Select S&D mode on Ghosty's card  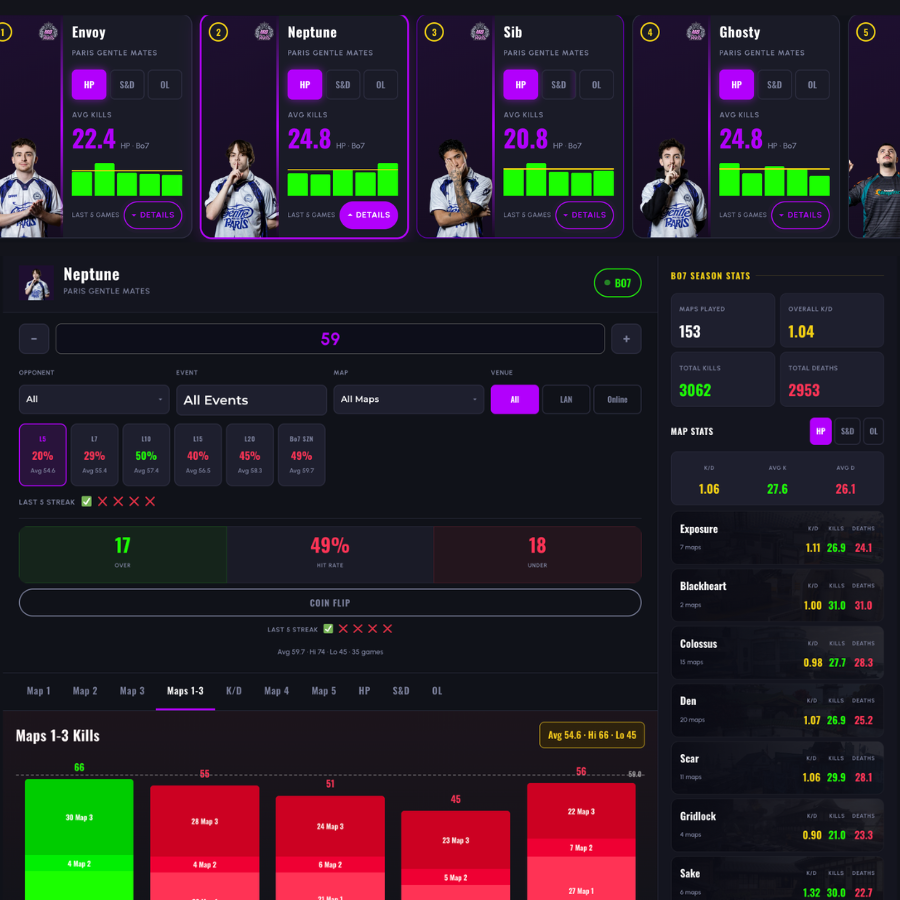click(x=774, y=84)
